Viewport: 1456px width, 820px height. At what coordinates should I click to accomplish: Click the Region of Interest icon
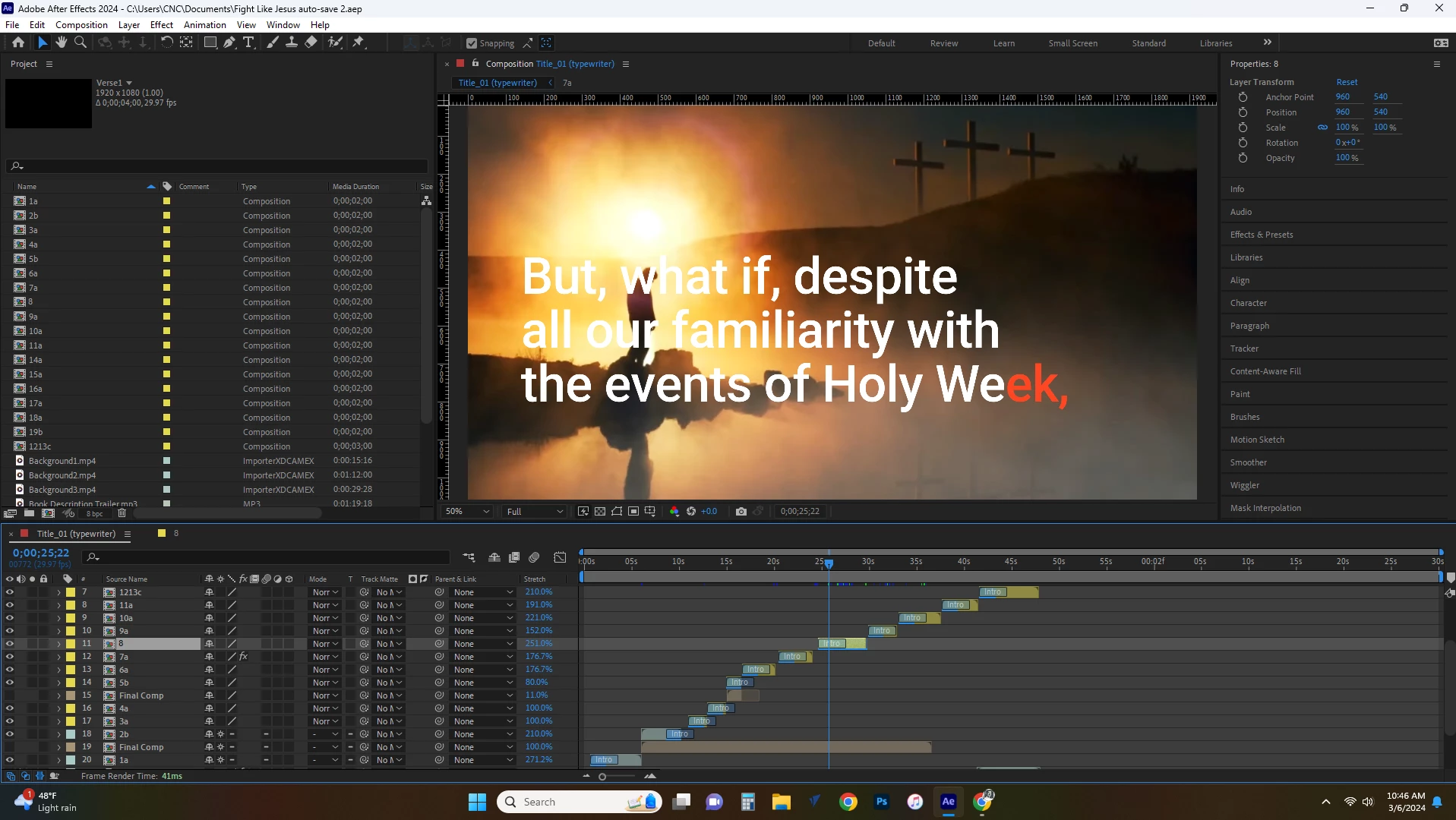(633, 511)
